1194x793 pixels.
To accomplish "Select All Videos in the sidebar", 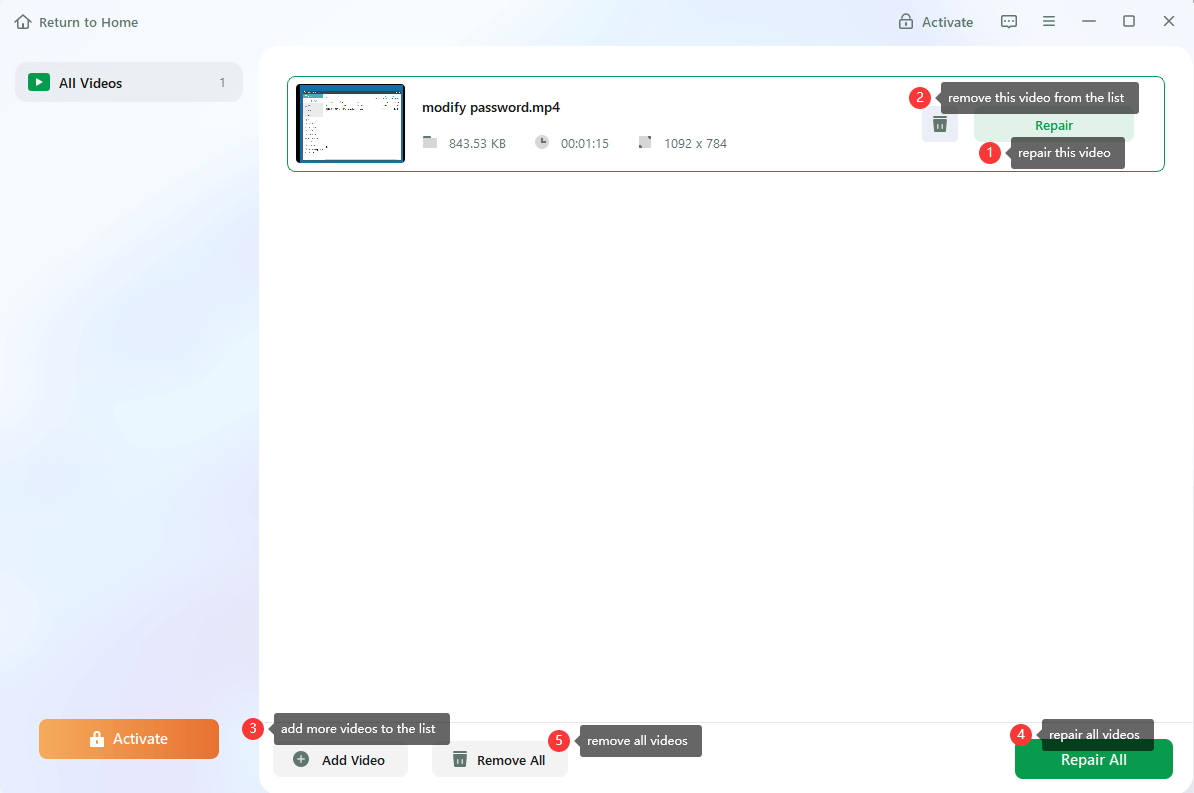I will point(128,82).
